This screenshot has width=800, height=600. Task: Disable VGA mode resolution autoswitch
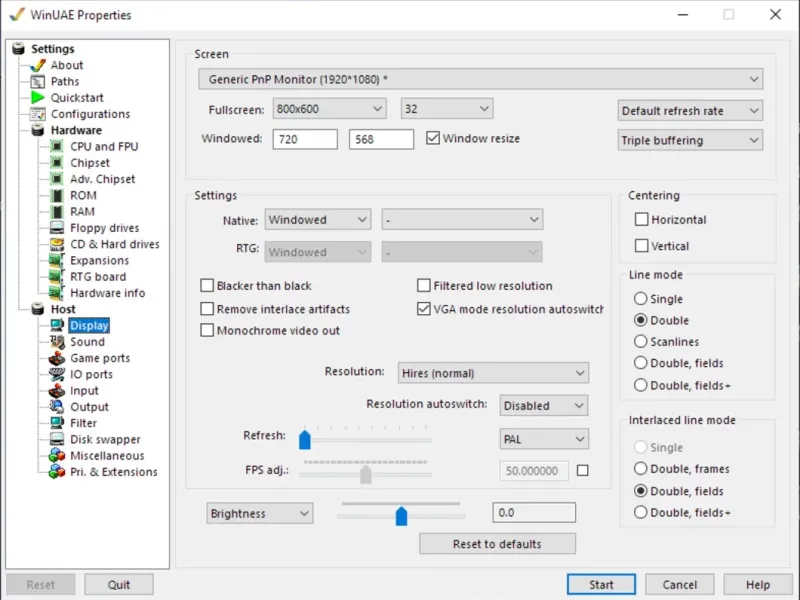click(423, 309)
